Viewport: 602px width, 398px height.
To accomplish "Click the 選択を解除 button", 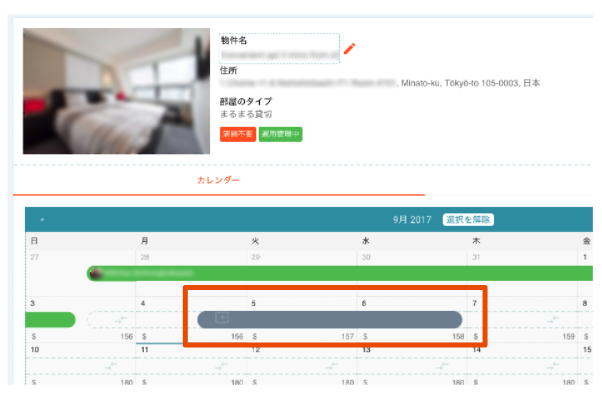I will pos(468,220).
